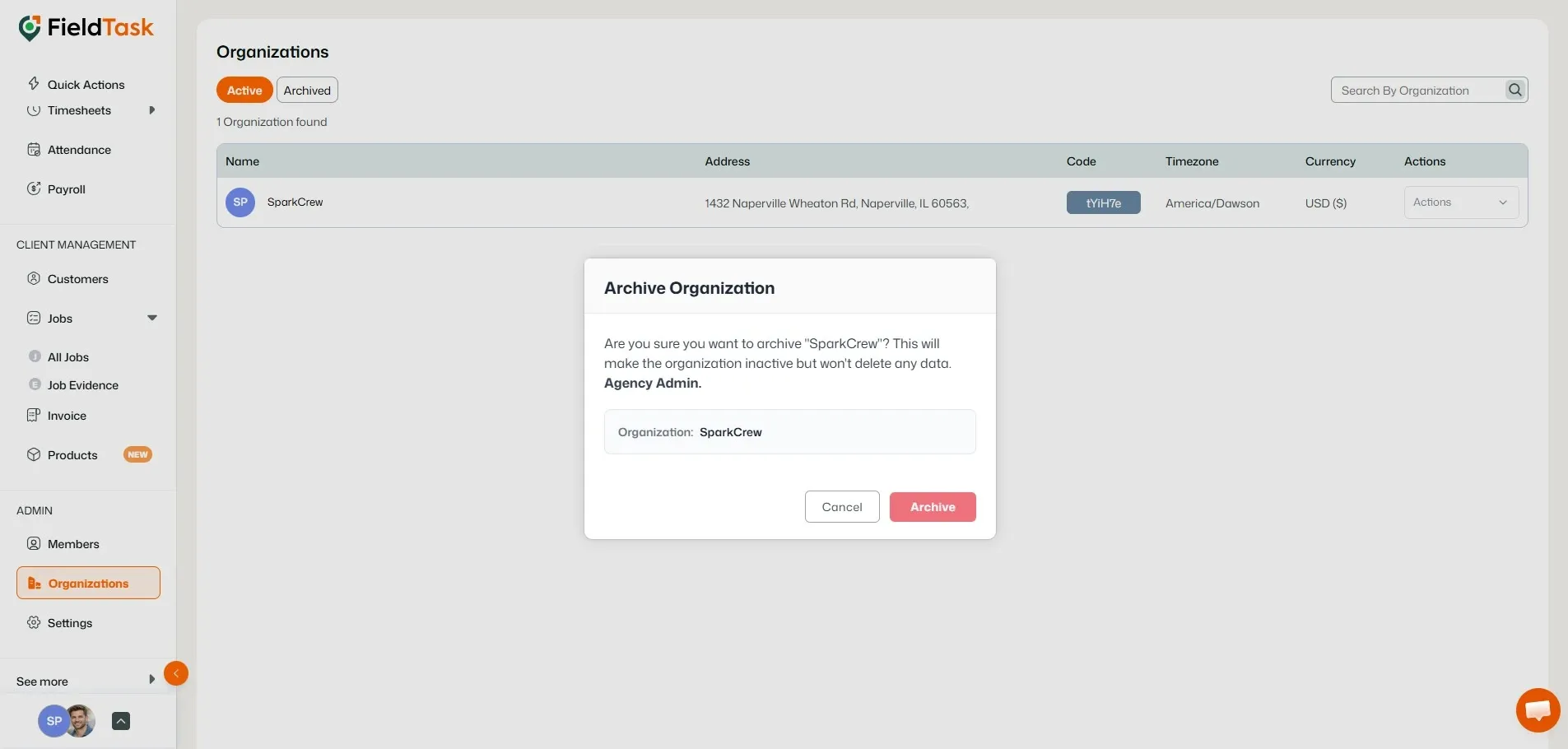
Task: Click '1 Organization found' text
Action: point(272,122)
